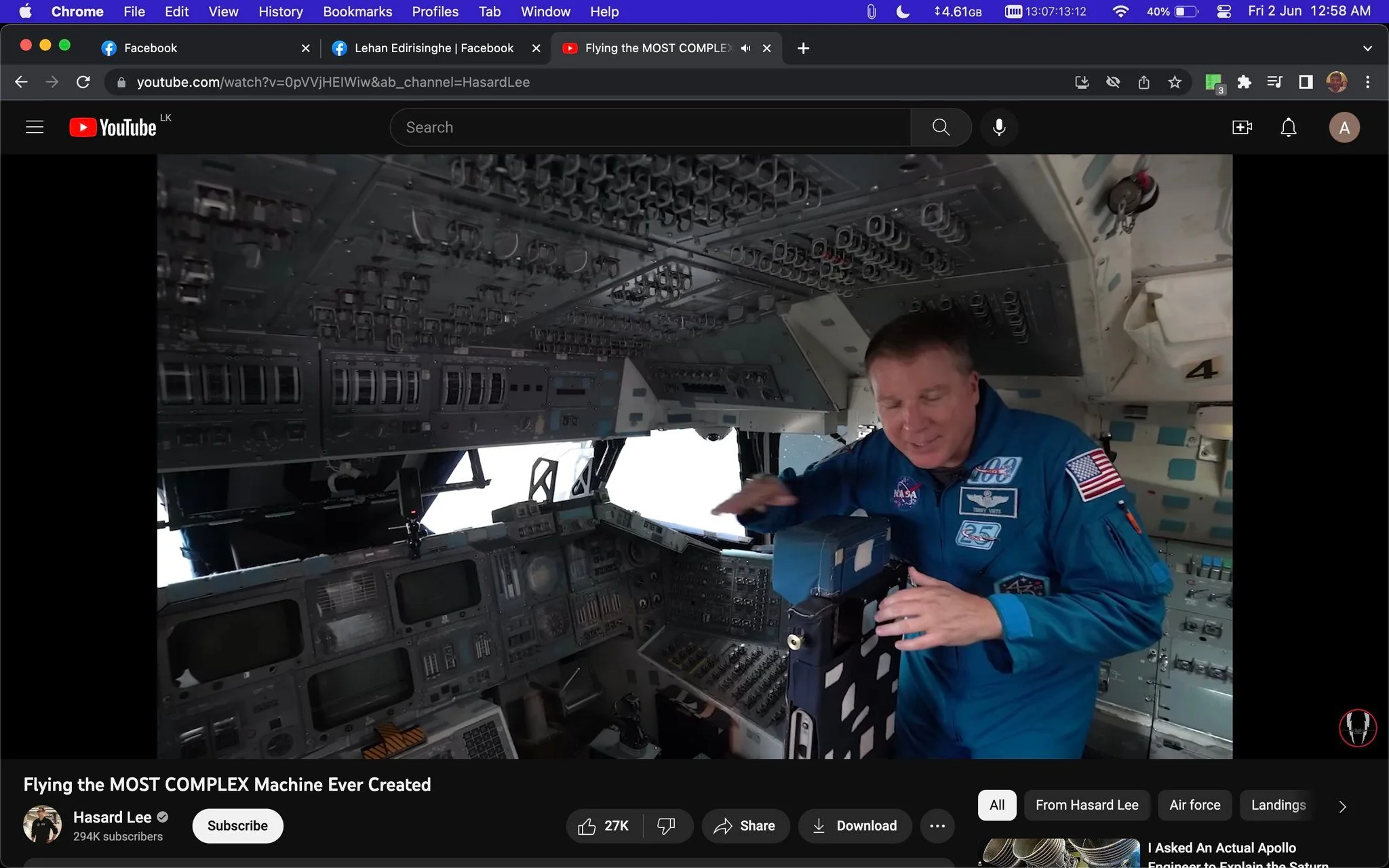Dislike the video with thumbs down
Image resolution: width=1389 pixels, height=868 pixels.
pyautogui.click(x=667, y=826)
